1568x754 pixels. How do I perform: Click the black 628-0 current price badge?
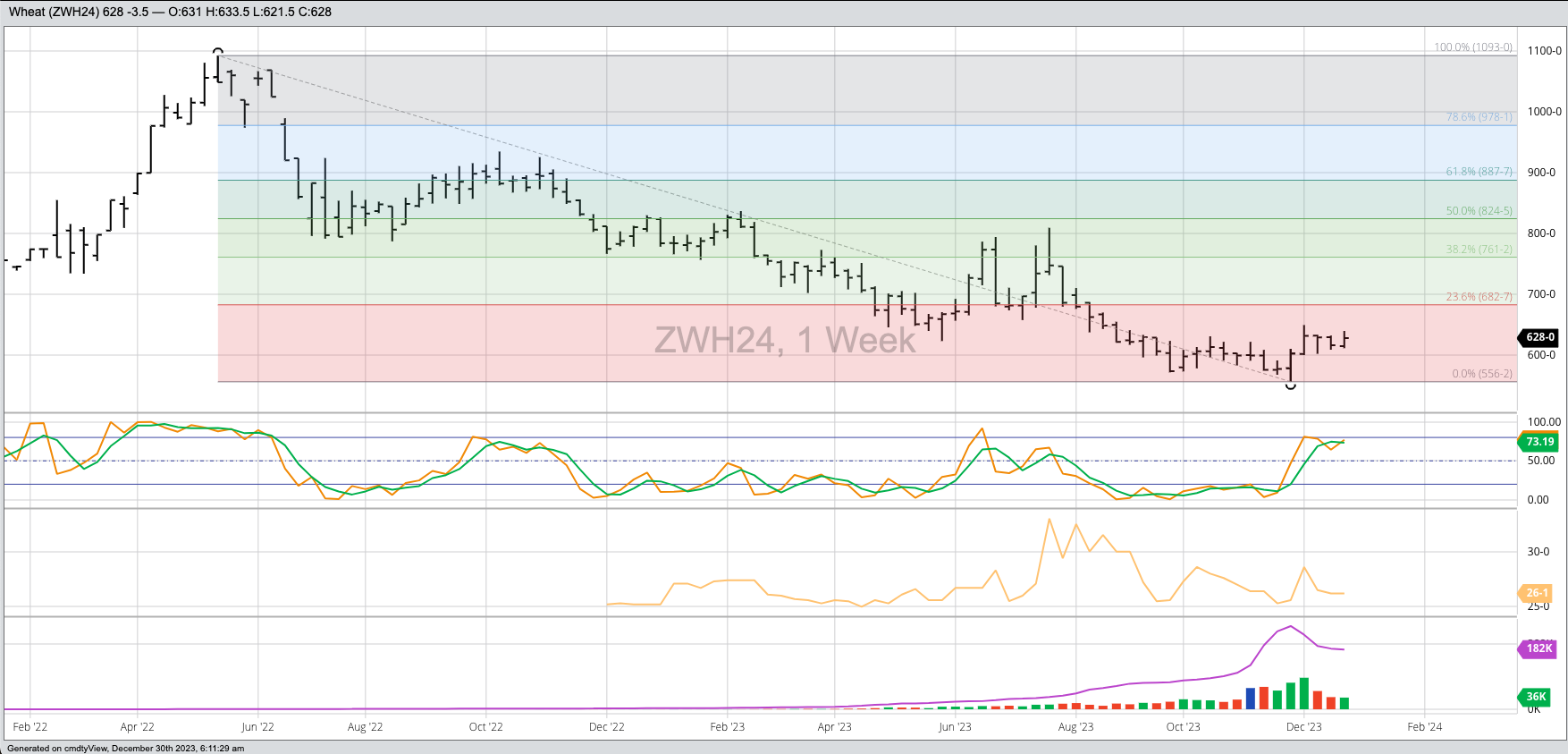[x=1539, y=337]
